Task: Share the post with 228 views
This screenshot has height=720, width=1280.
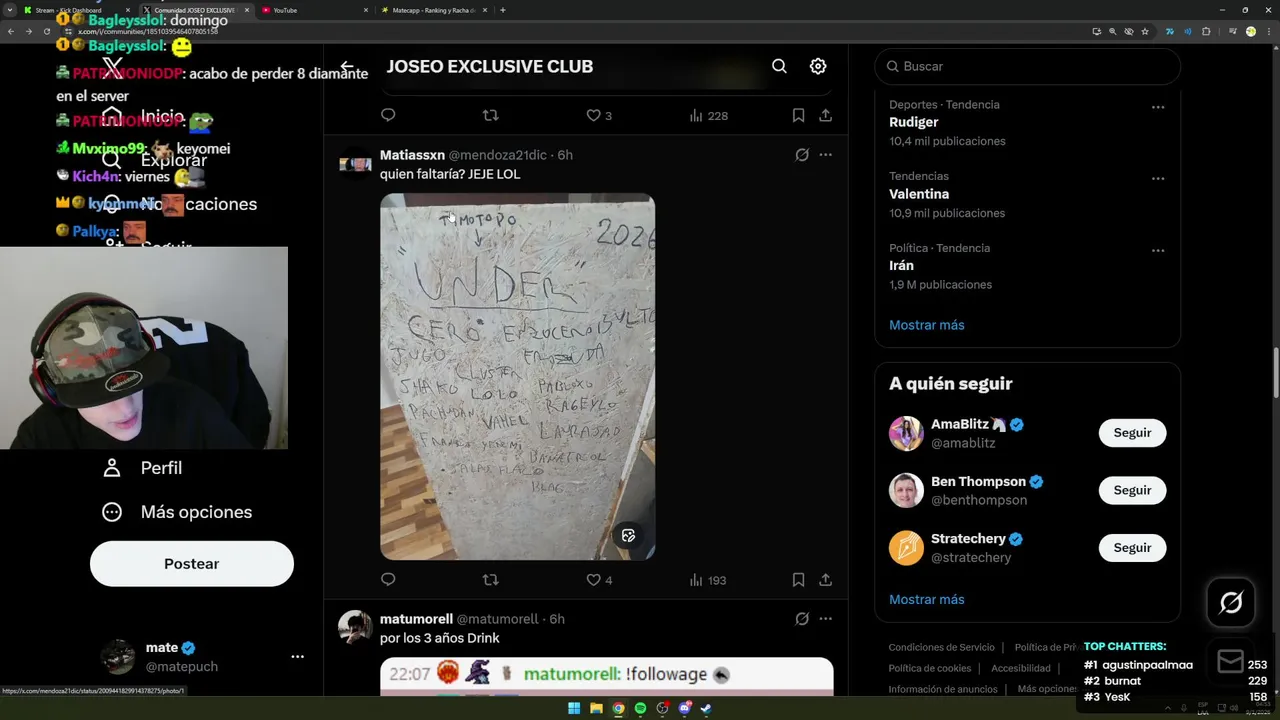Action: point(825,115)
